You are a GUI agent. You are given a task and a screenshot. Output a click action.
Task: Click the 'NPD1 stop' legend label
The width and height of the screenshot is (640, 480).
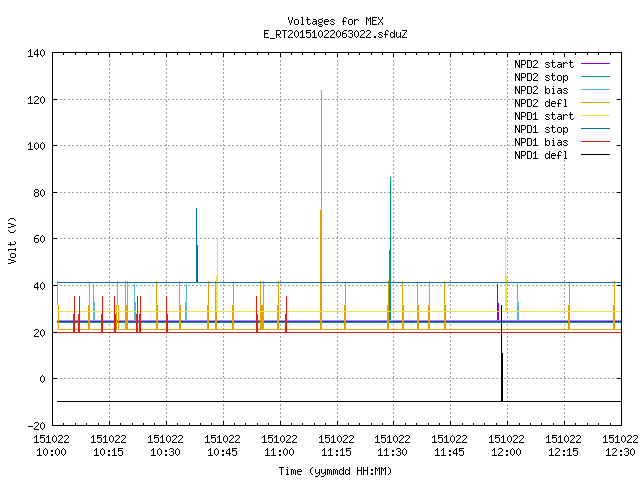541,129
